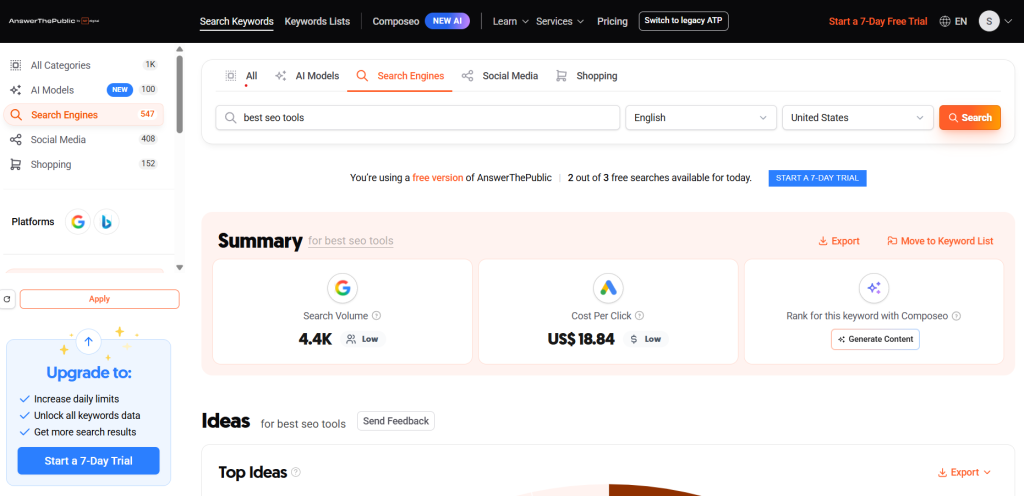Image resolution: width=1024 pixels, height=496 pixels.
Task: Open the Top Ideas Export dropdown
Action: coord(964,472)
